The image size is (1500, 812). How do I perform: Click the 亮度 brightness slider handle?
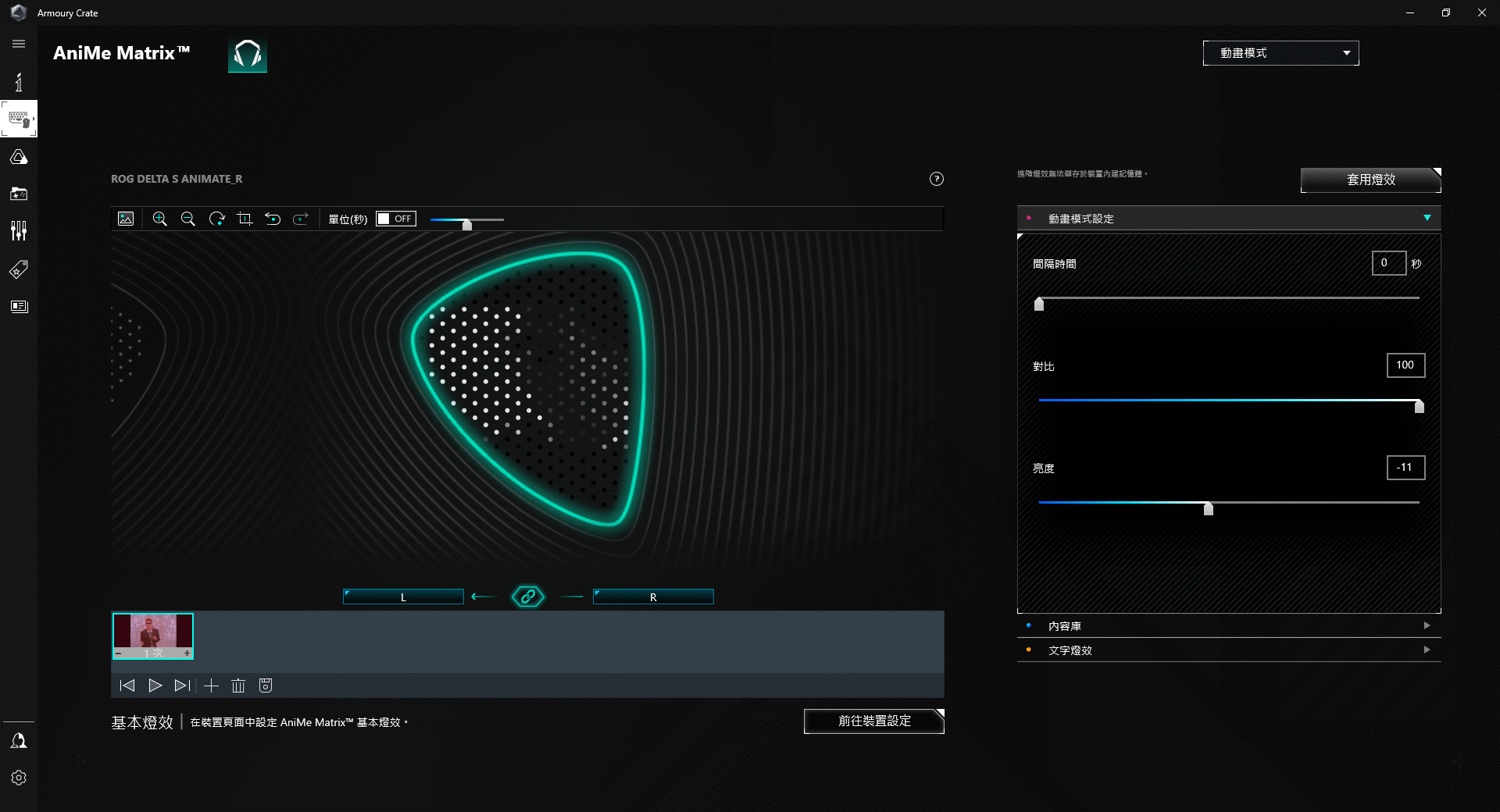(x=1209, y=508)
